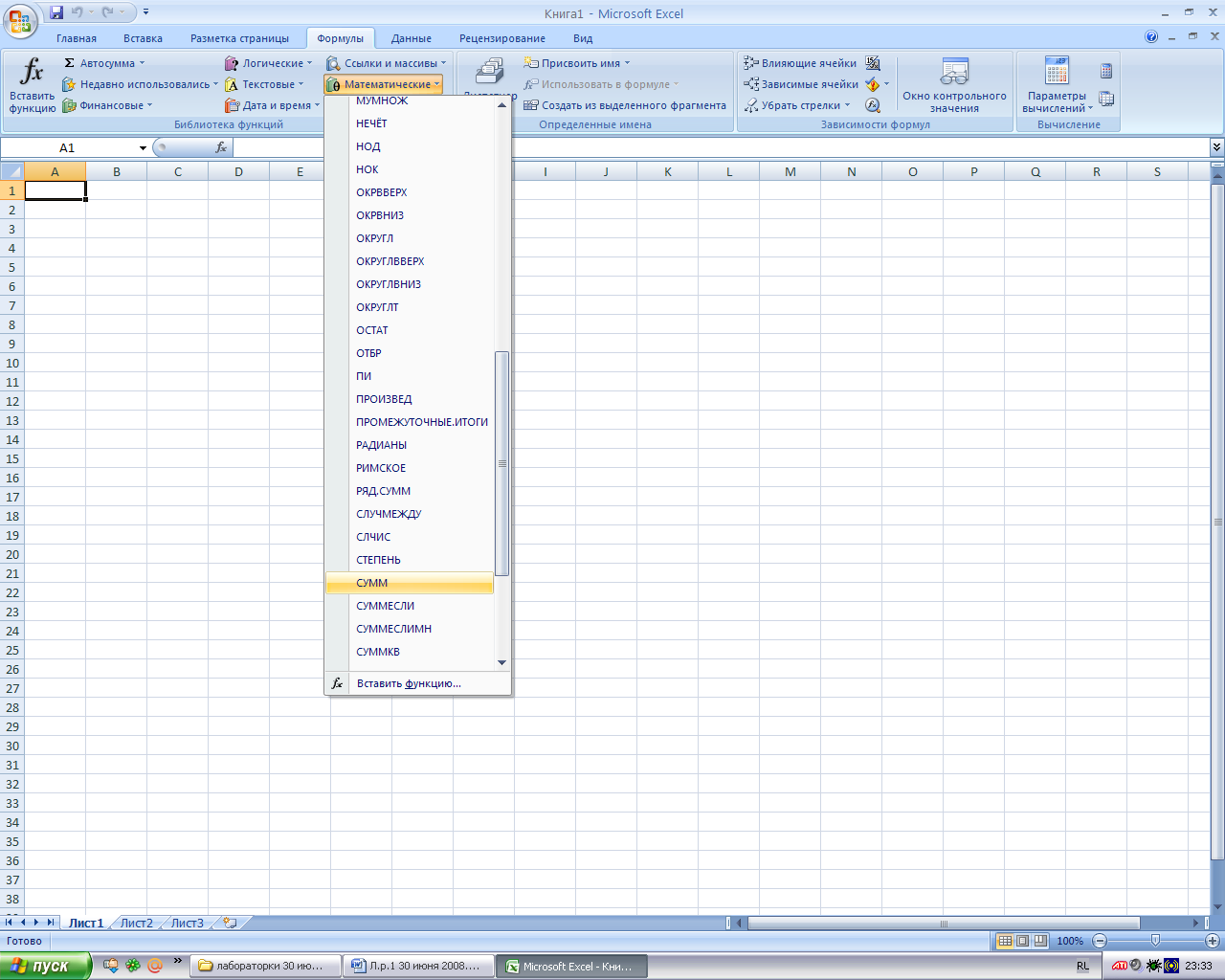Viewport: 1225px width, 980px height.
Task: Open the Разметка страницы tab
Action: point(239,38)
